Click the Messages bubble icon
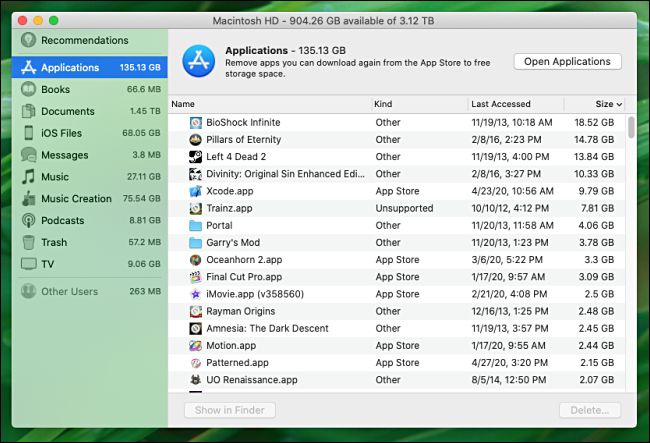650x443 pixels. point(28,155)
